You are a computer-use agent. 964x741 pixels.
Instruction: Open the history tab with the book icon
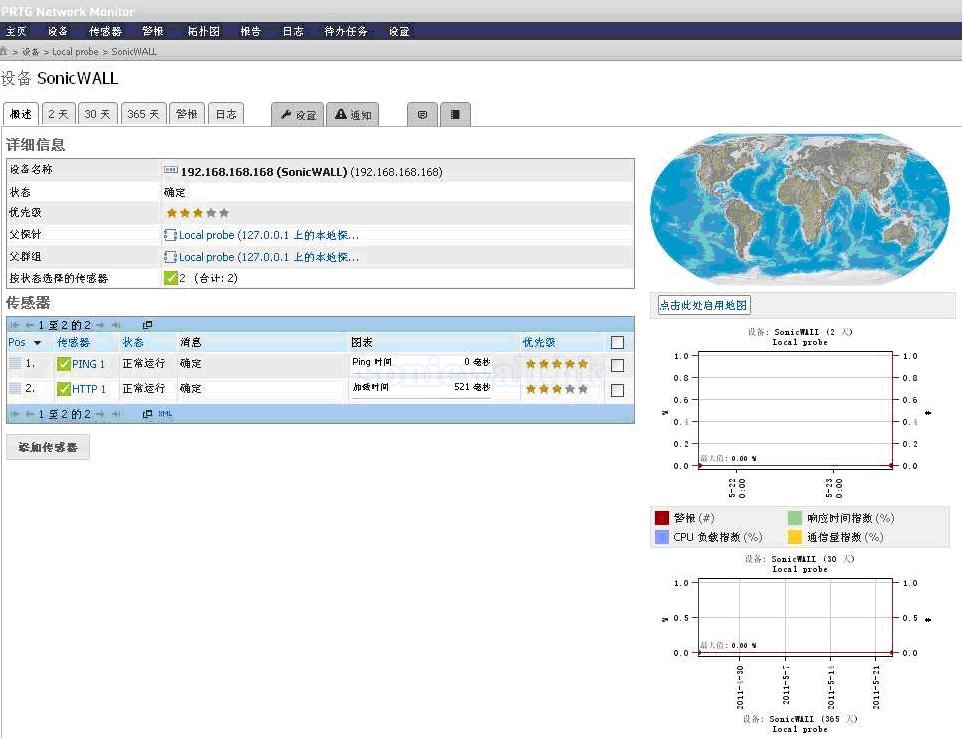pyautogui.click(x=455, y=114)
